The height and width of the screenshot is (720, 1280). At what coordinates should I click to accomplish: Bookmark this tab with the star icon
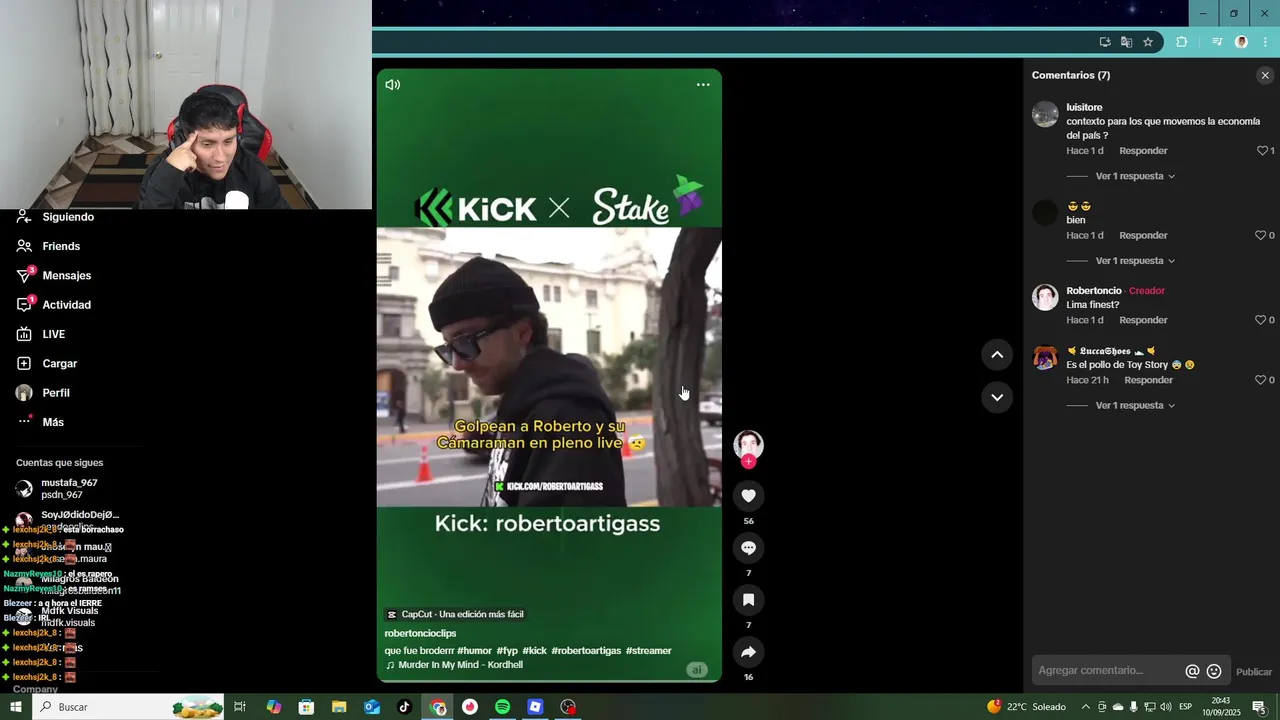click(x=1148, y=42)
